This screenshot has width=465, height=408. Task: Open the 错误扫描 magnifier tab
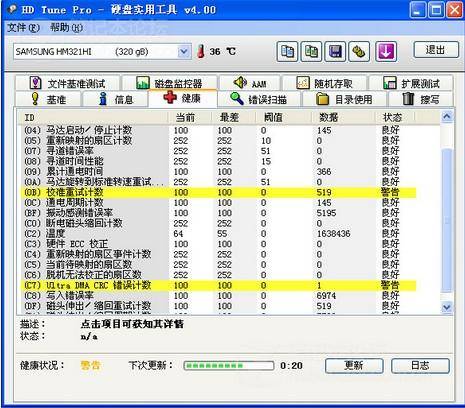(259, 99)
